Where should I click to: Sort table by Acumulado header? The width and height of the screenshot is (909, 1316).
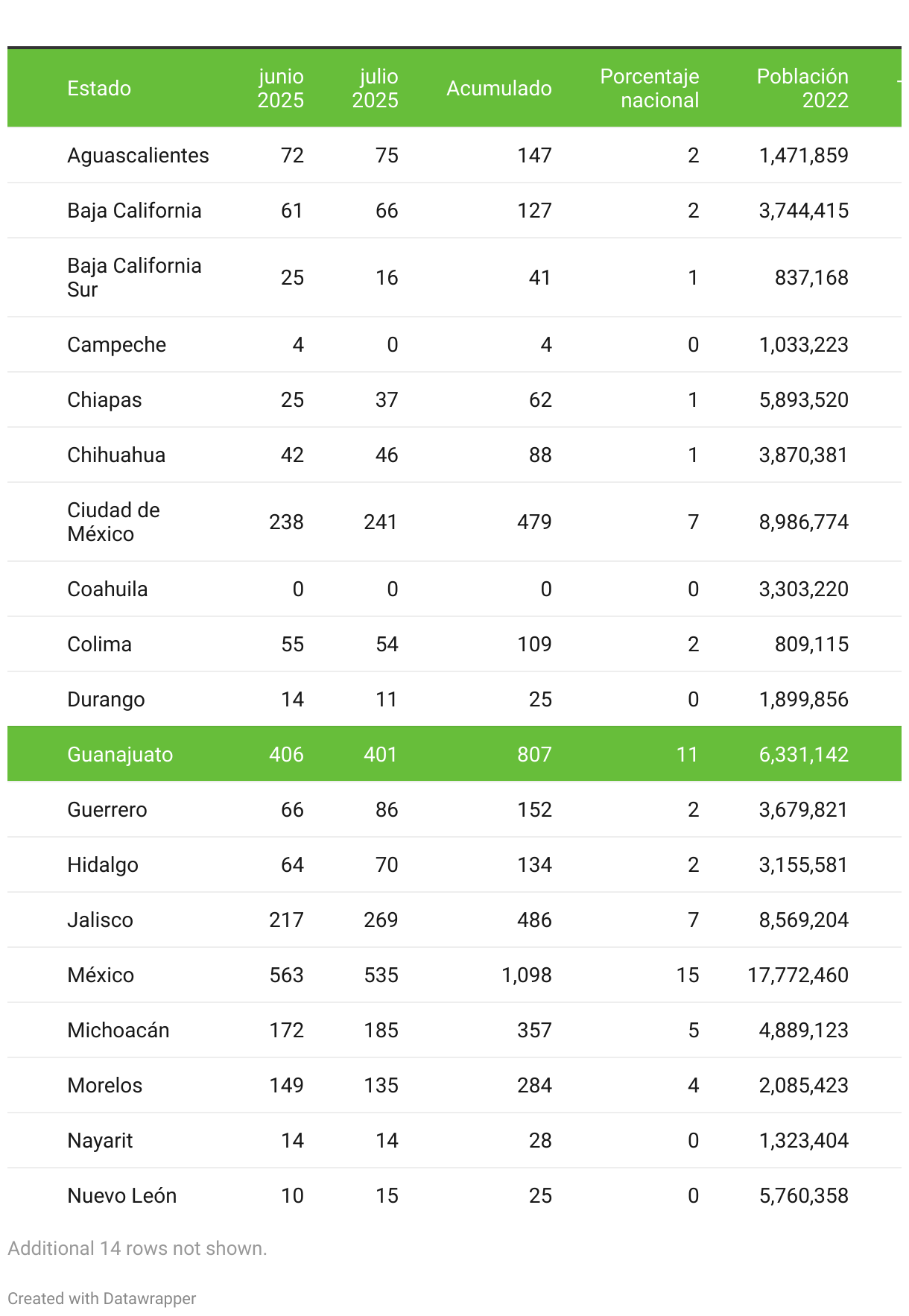pyautogui.click(x=498, y=89)
